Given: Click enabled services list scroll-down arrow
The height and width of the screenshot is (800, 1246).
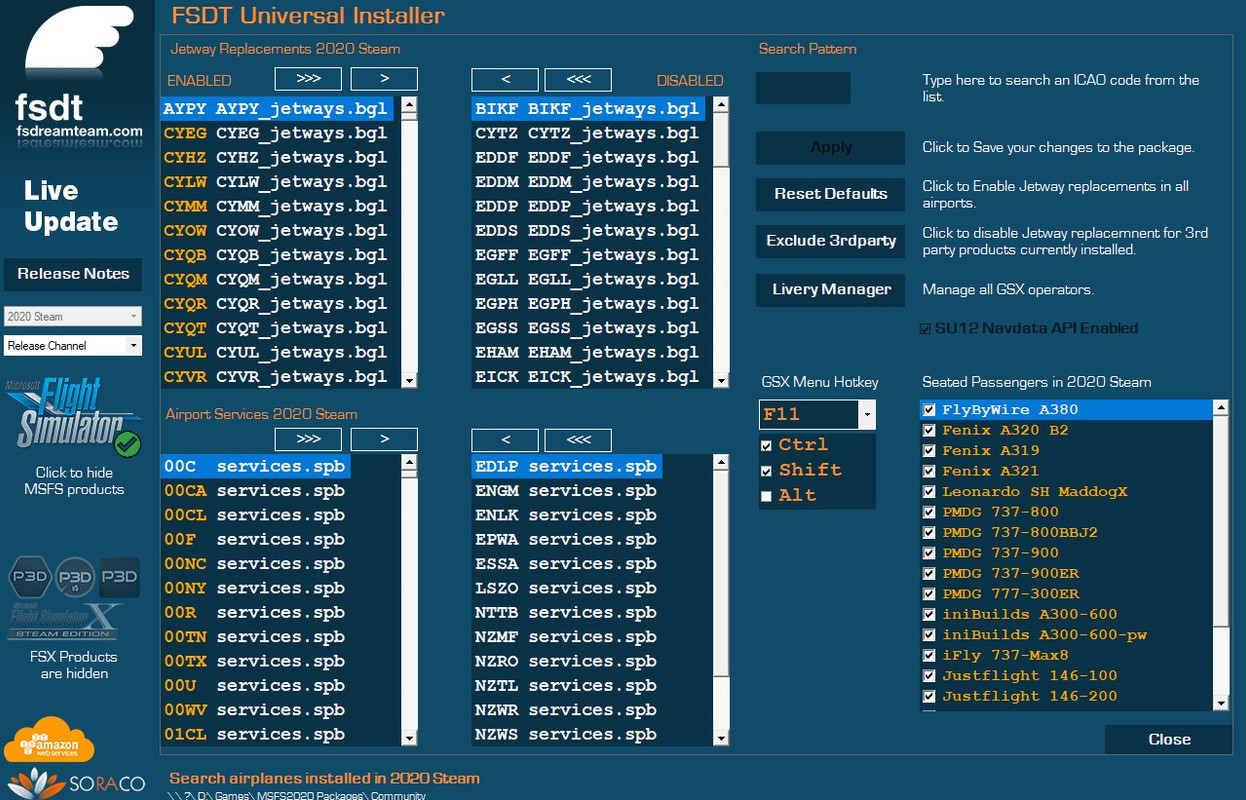Looking at the screenshot, I should click(x=409, y=738).
